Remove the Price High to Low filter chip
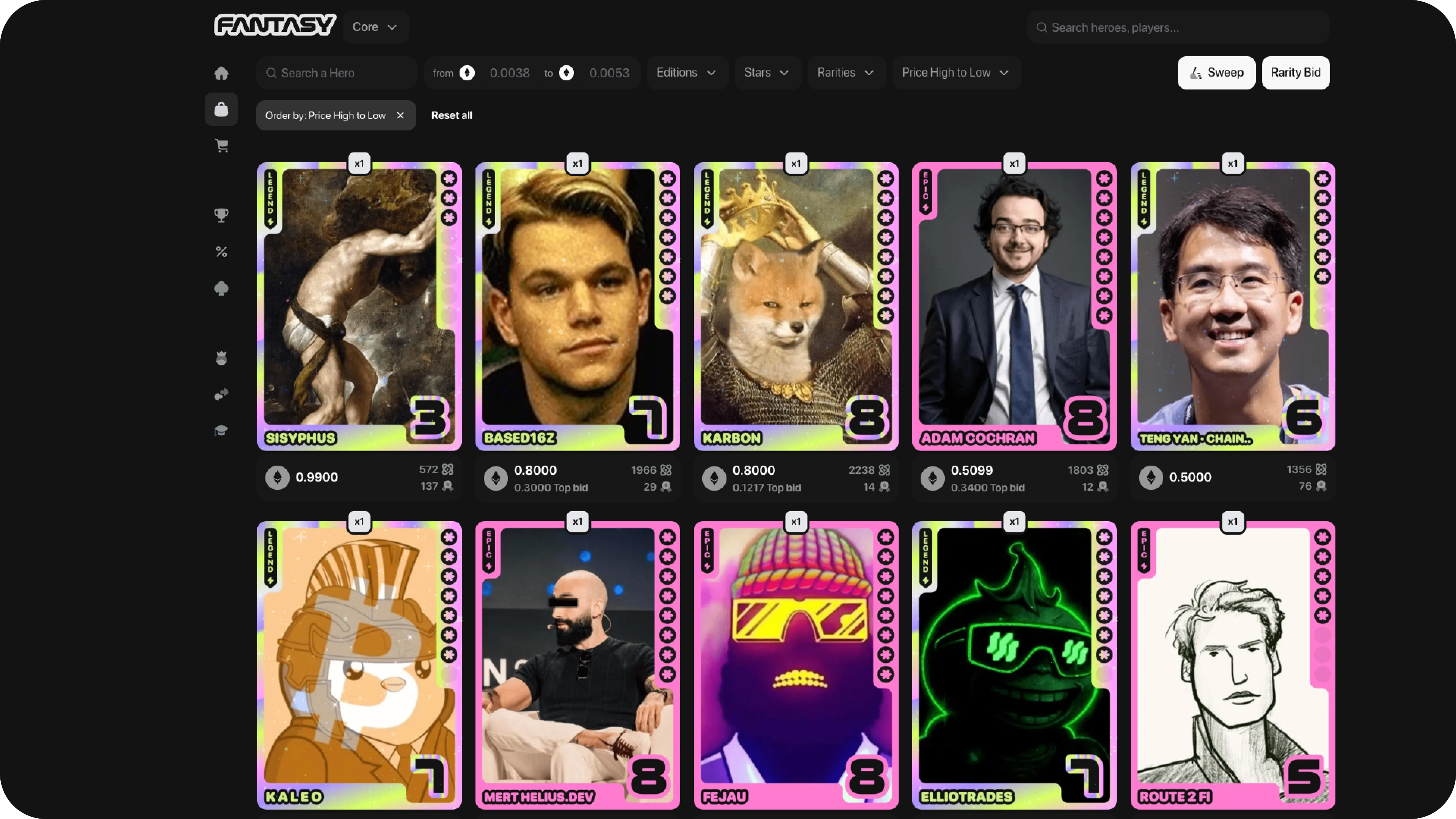This screenshot has height=819, width=1456. 400,115
